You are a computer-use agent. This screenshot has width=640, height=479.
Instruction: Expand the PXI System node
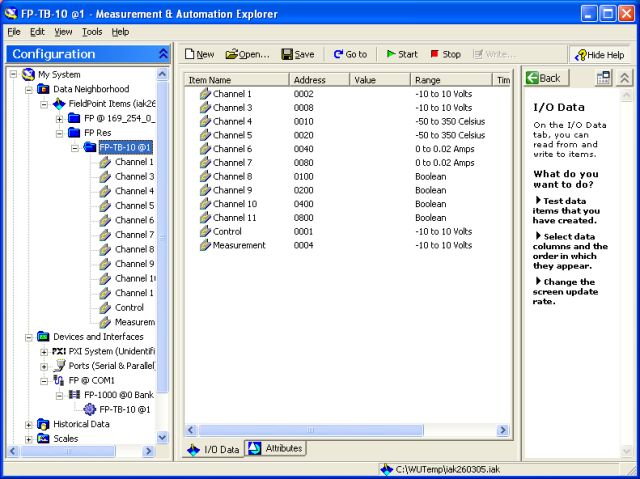click(x=44, y=351)
